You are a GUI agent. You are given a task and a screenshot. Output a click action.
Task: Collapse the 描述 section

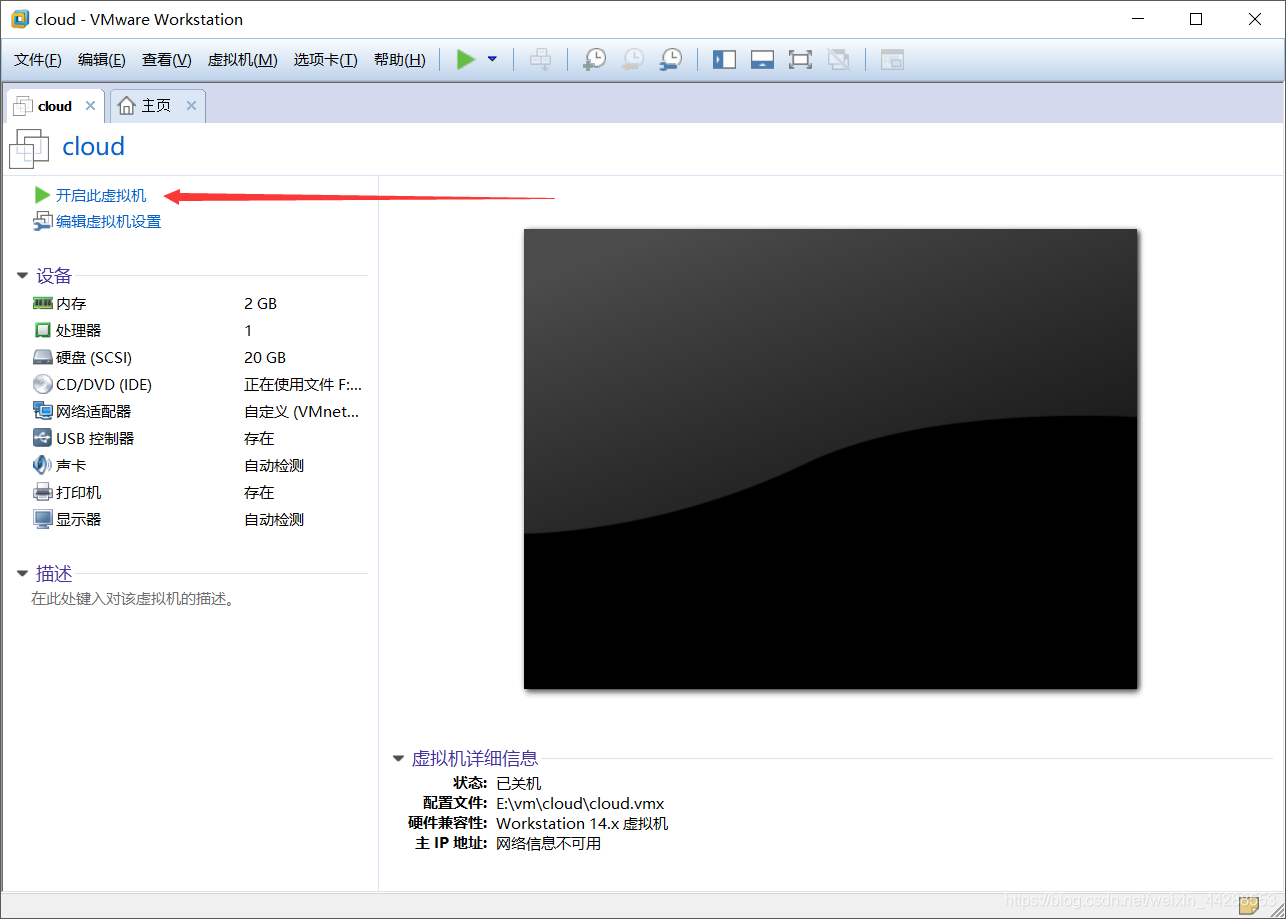click(x=22, y=574)
